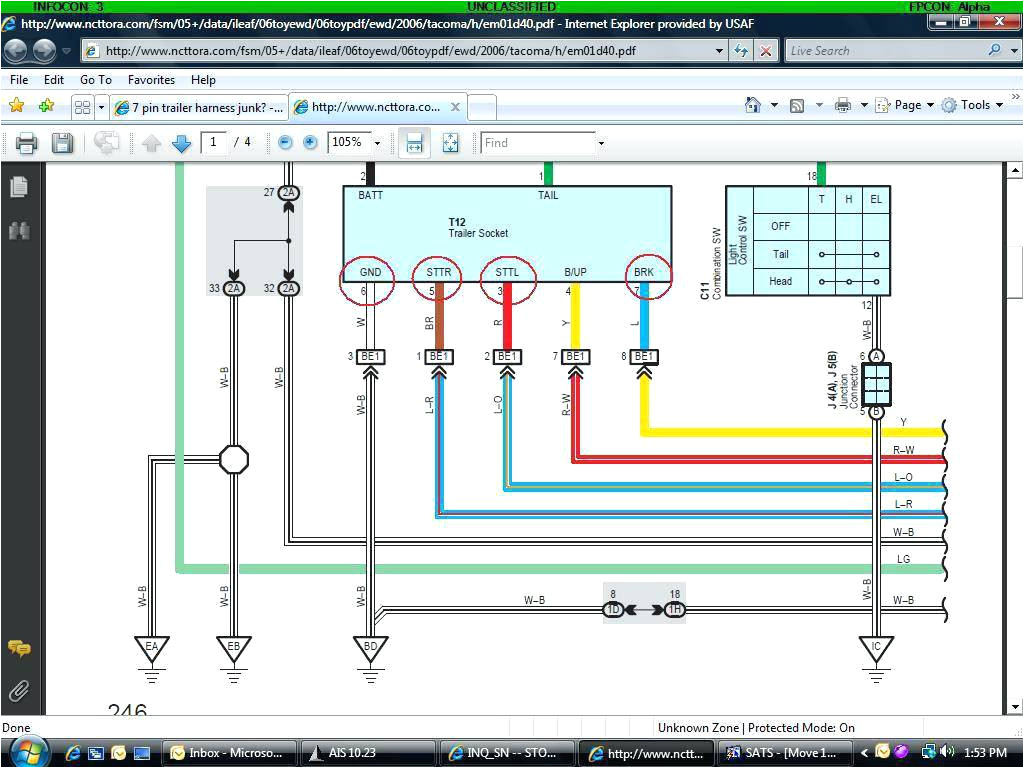This screenshot has width=1024, height=768.
Task: Zoom in with the plus button
Action: (311, 142)
